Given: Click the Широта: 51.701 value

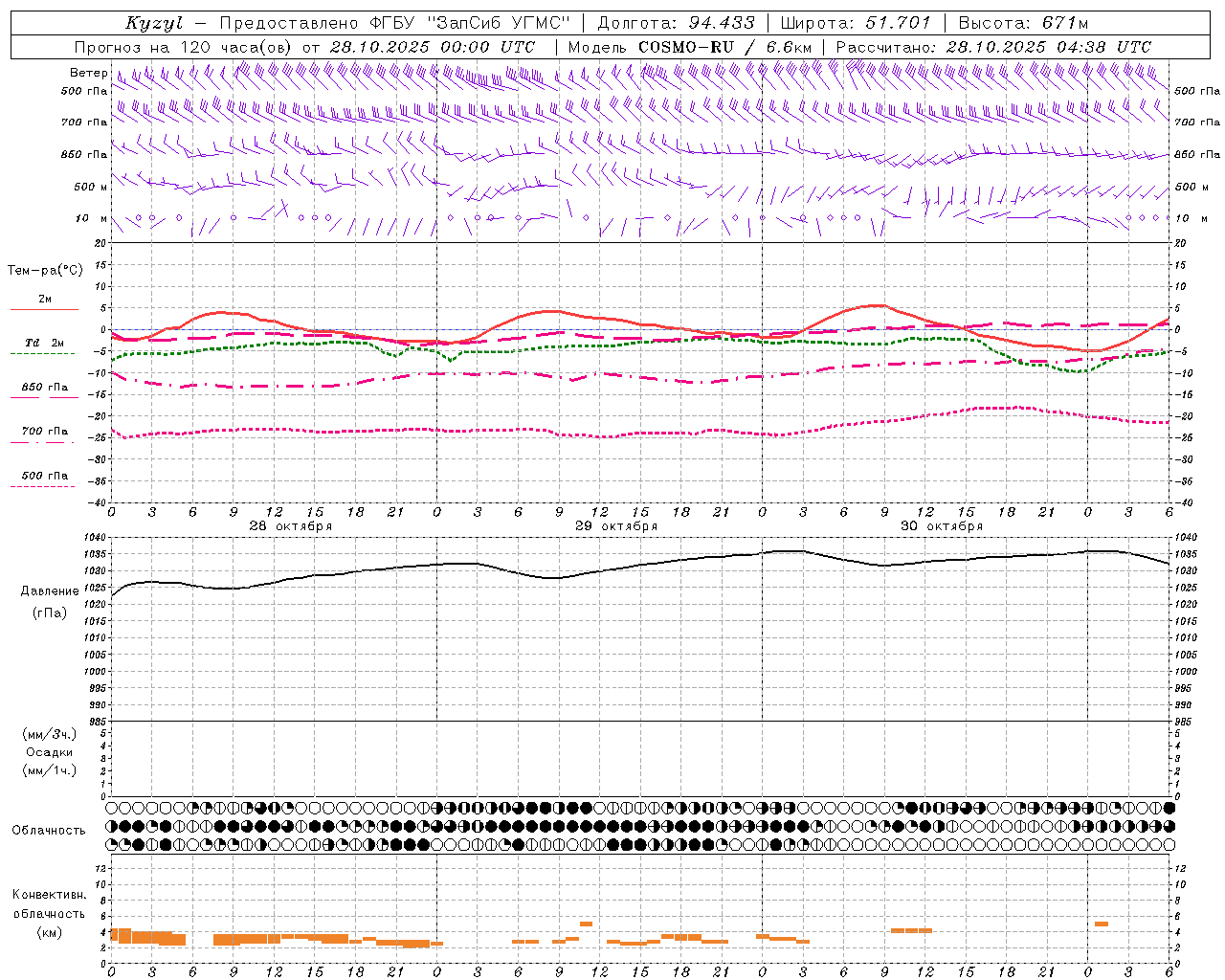Looking at the screenshot, I should pos(856,23).
